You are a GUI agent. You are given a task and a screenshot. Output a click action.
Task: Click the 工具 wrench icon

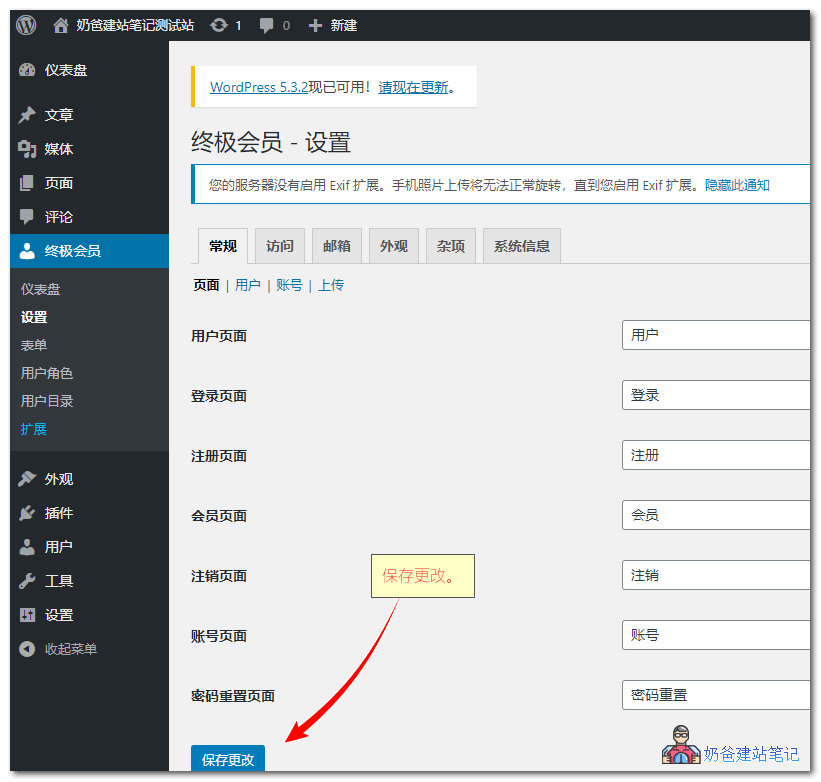click(x=27, y=581)
